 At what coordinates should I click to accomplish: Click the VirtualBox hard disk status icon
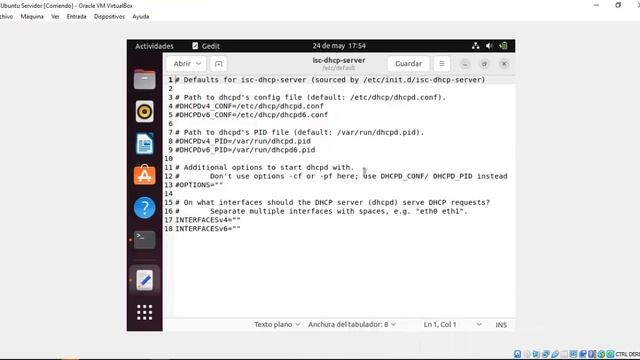(x=517, y=354)
